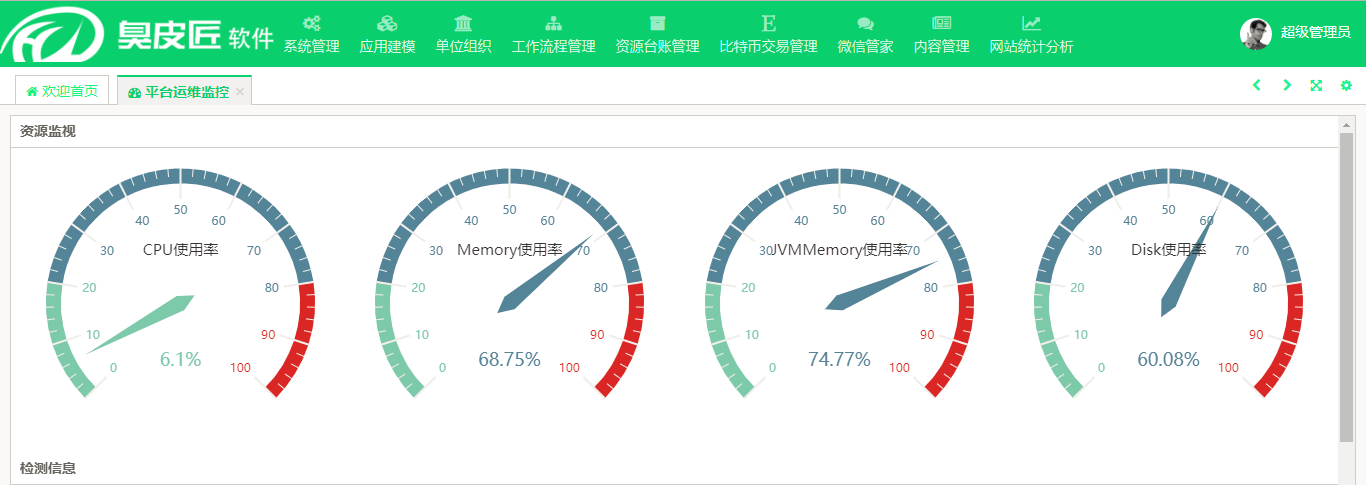Select the 平台运维监控 tab

click(x=186, y=92)
